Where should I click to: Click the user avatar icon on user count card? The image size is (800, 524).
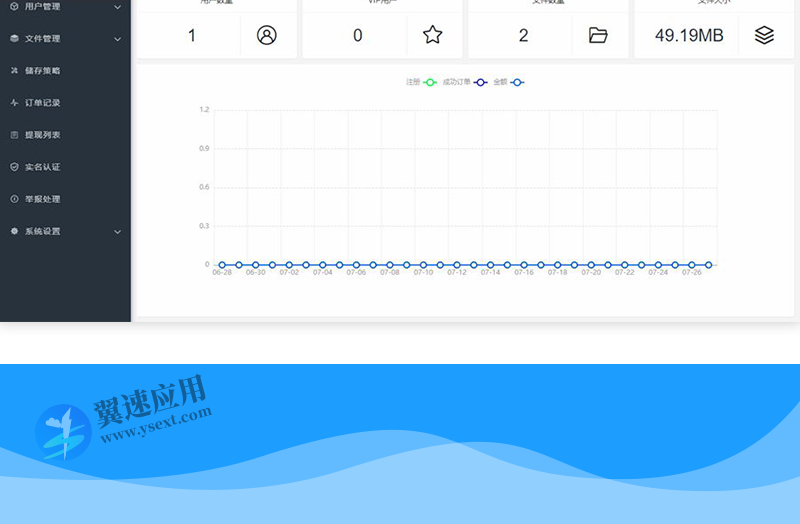(266, 35)
